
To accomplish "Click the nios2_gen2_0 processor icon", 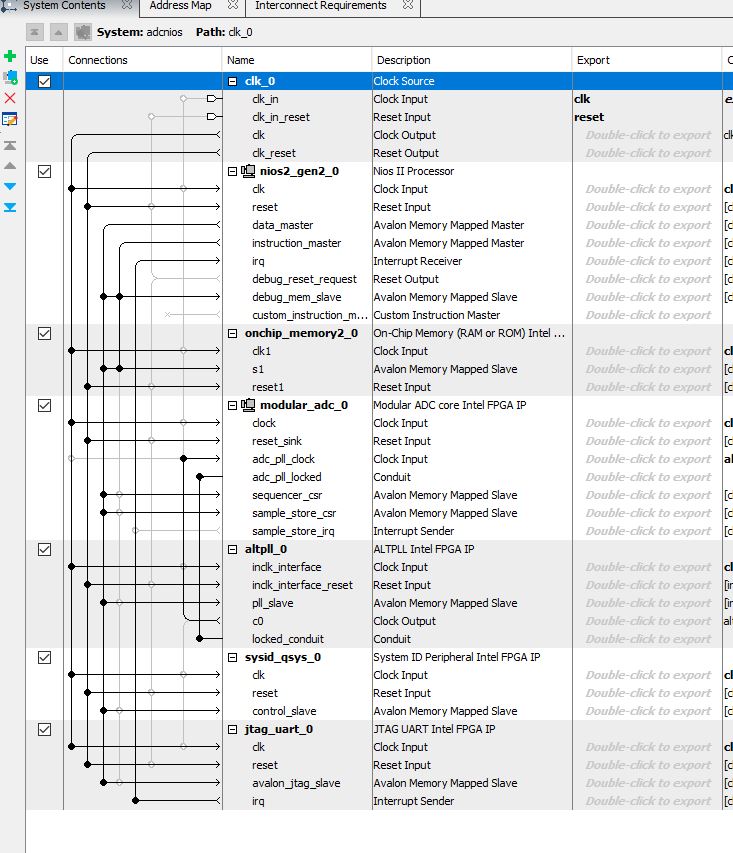I will [248, 171].
